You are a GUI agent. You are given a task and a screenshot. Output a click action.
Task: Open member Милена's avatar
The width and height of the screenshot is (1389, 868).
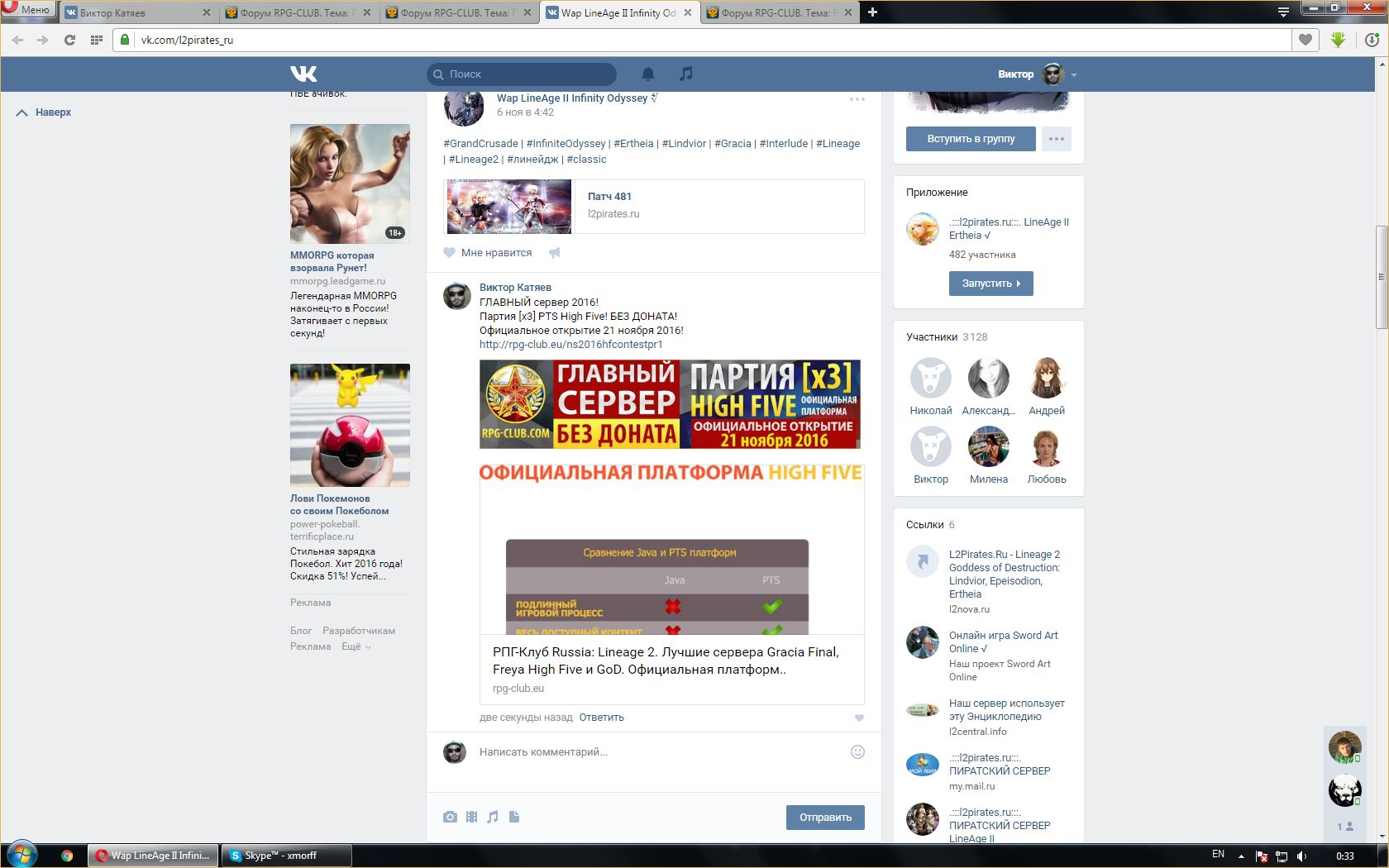[x=989, y=447]
